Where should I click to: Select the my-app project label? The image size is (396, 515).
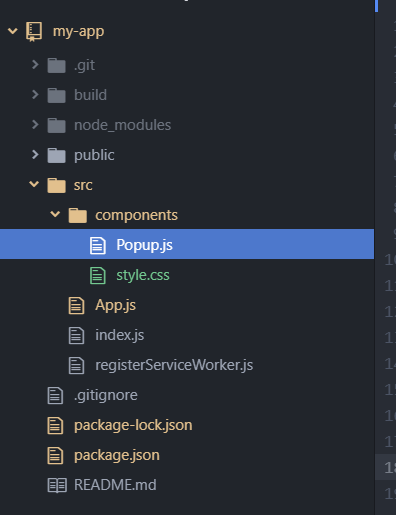pos(78,32)
